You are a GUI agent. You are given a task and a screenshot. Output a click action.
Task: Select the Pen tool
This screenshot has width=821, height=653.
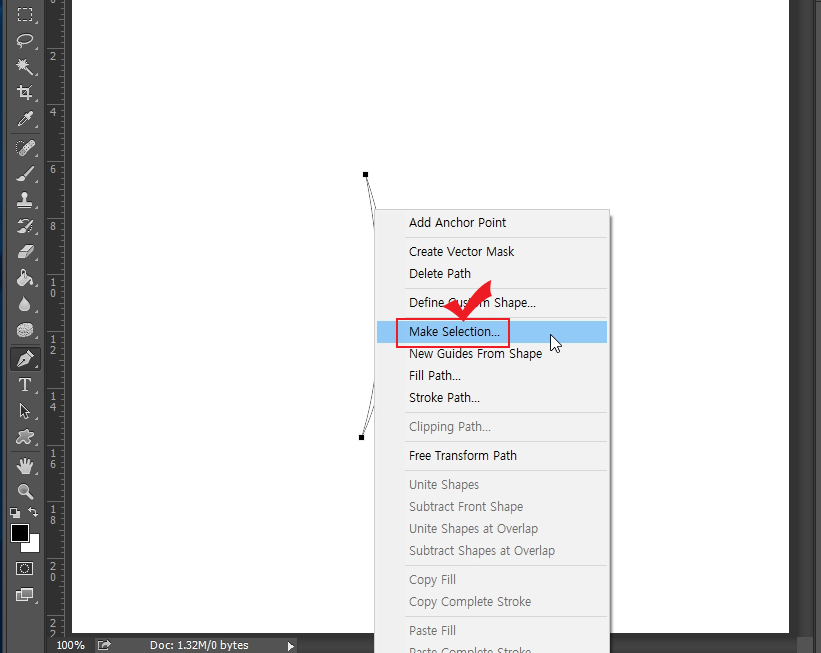coord(25,359)
